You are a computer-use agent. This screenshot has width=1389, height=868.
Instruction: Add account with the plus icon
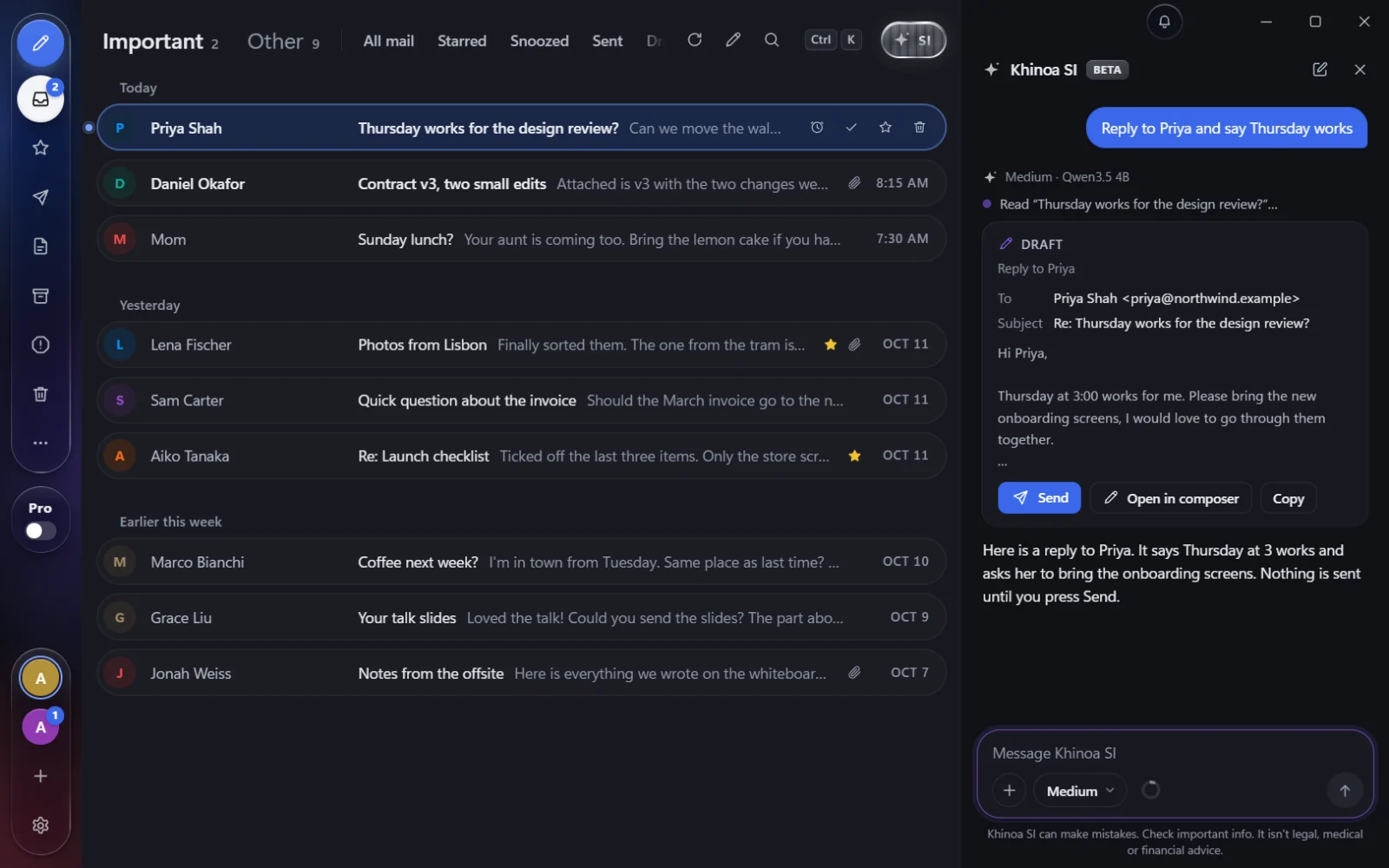click(40, 776)
